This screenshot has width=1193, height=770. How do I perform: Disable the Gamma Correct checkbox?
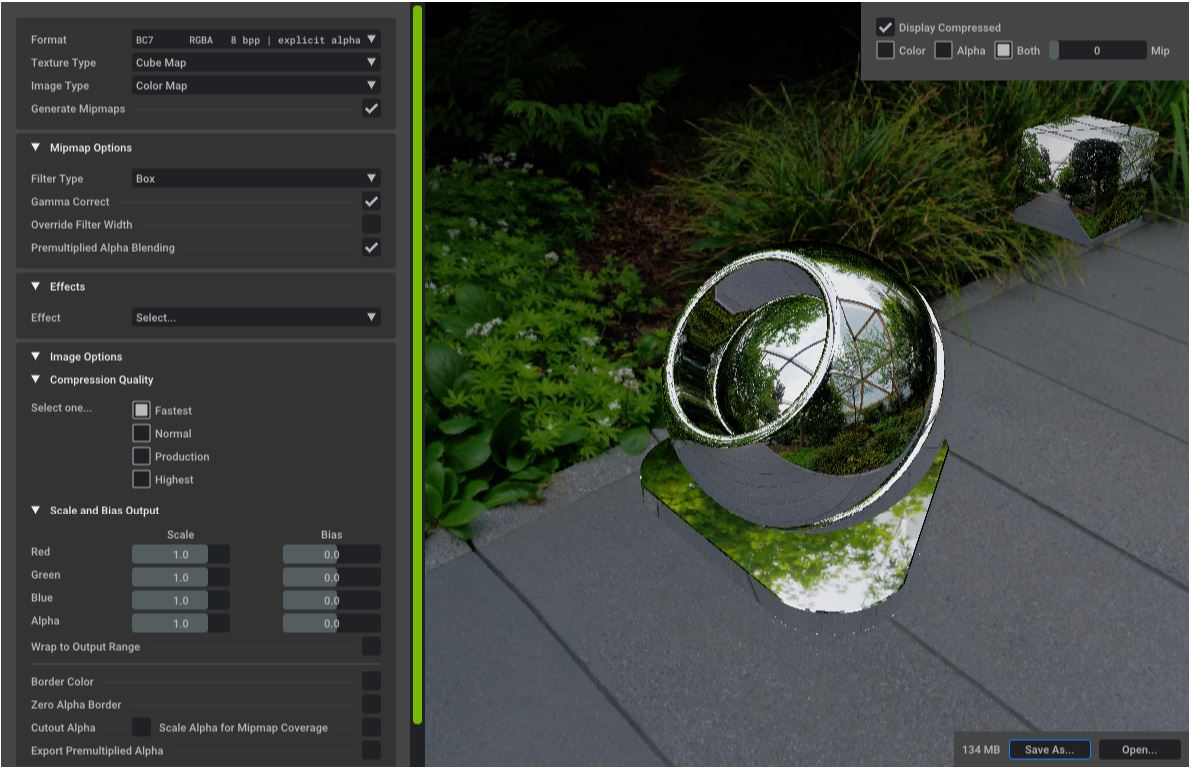tap(371, 202)
